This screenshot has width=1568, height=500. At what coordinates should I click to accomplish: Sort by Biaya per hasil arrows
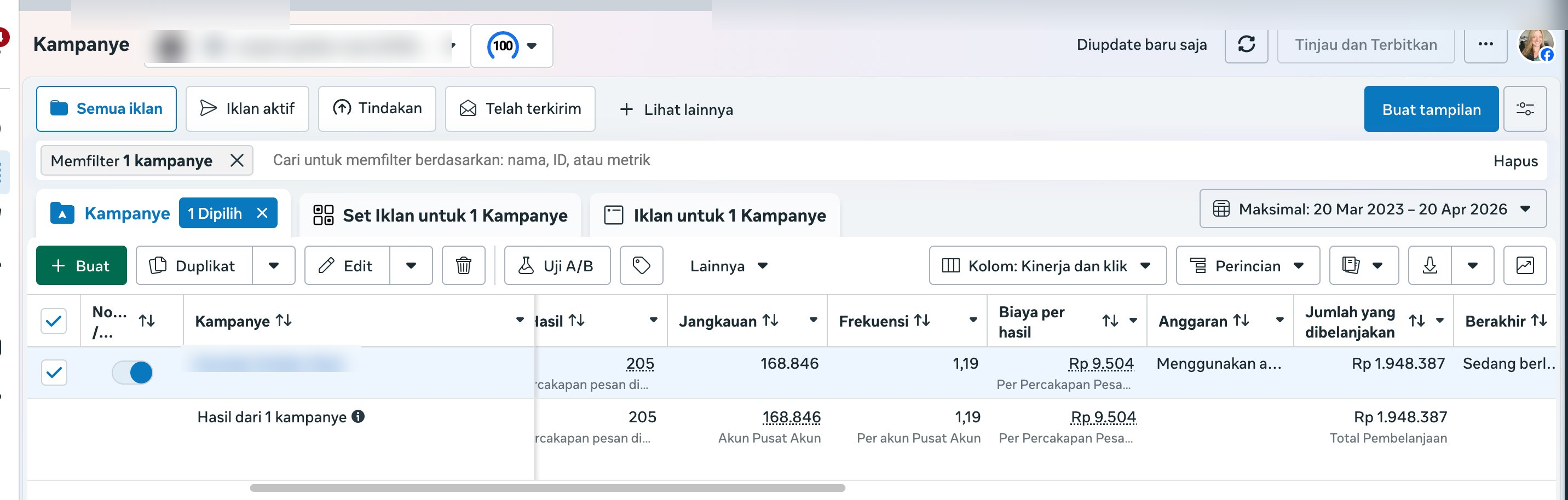click(x=1110, y=321)
